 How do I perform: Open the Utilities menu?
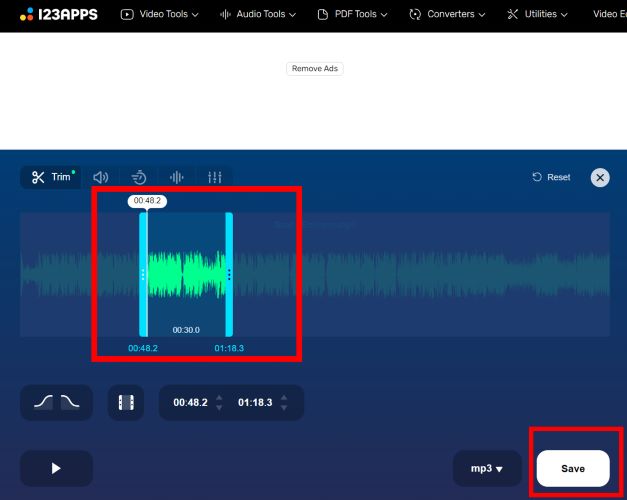tap(537, 14)
